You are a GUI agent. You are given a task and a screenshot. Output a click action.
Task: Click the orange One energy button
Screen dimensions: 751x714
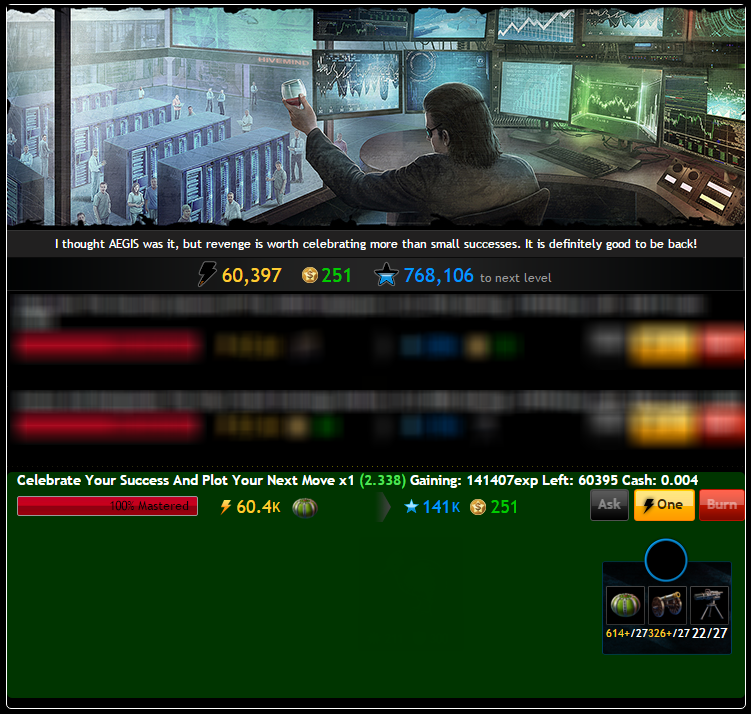click(x=664, y=505)
